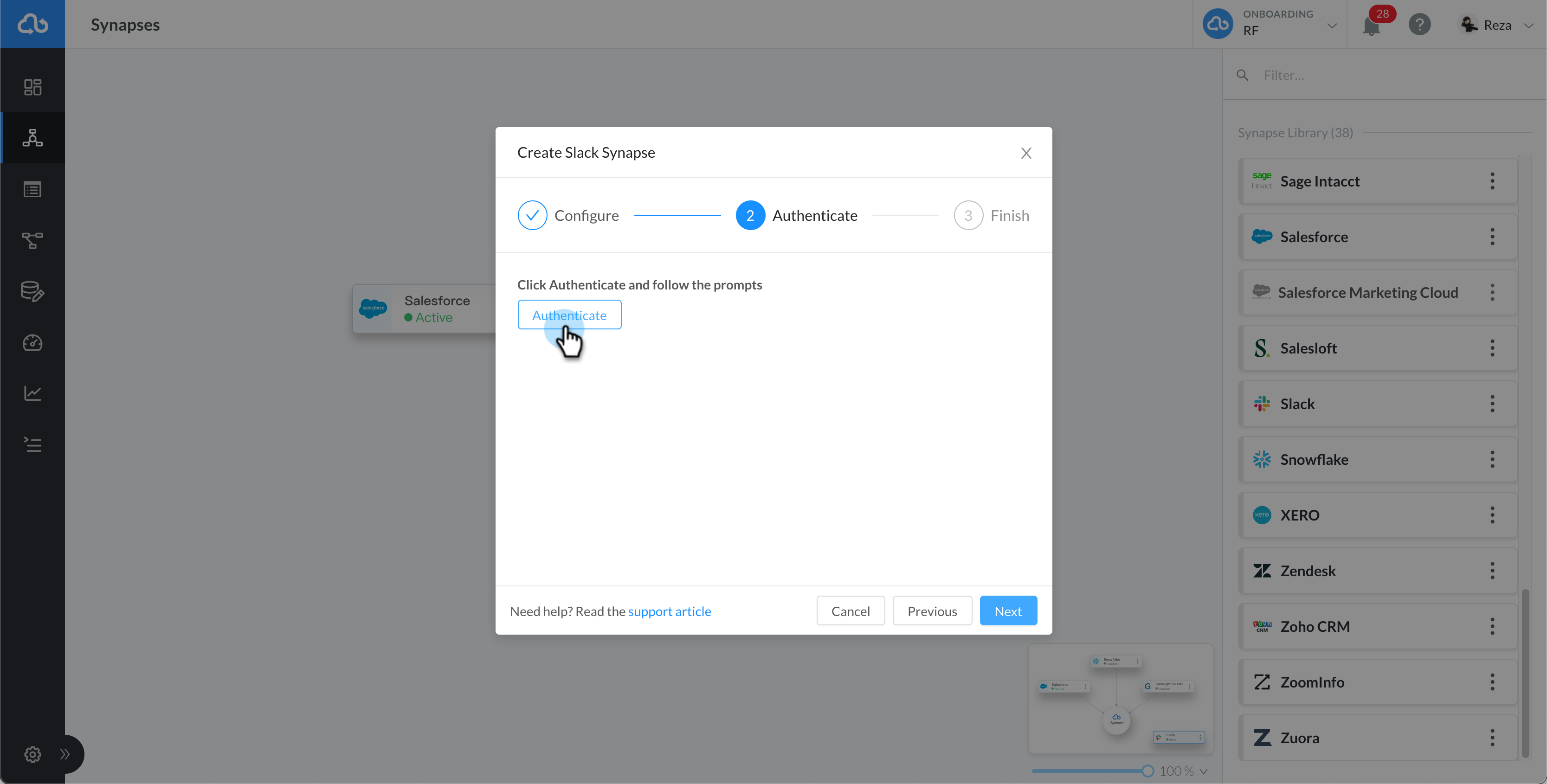Open Salesforce Marketing Cloud three-dot menu

click(1492, 292)
